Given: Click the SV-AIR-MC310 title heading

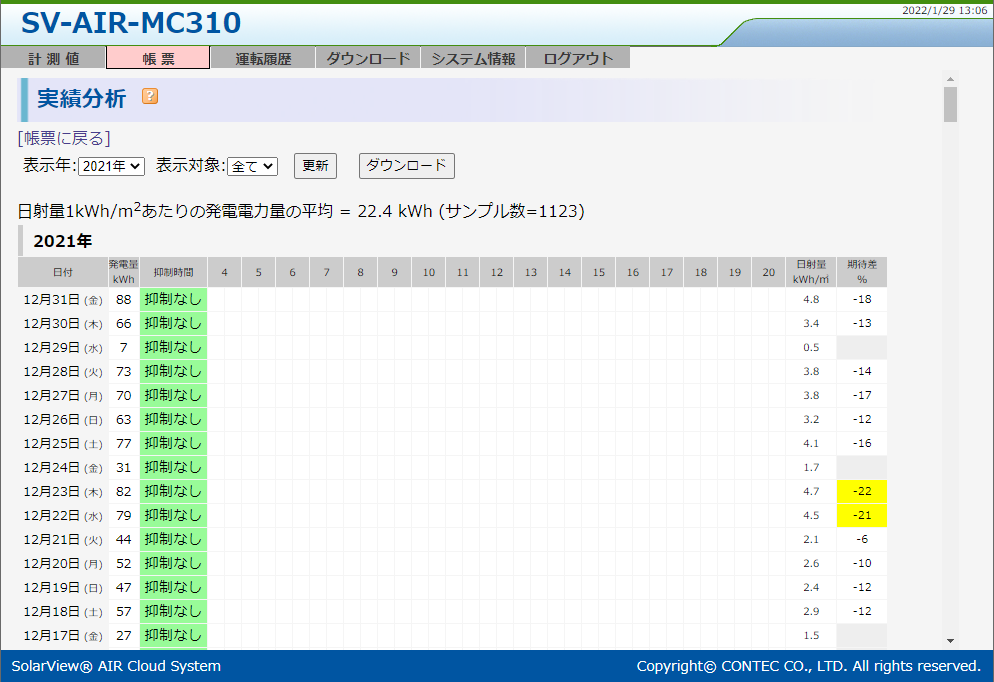Looking at the screenshot, I should pos(131,23).
